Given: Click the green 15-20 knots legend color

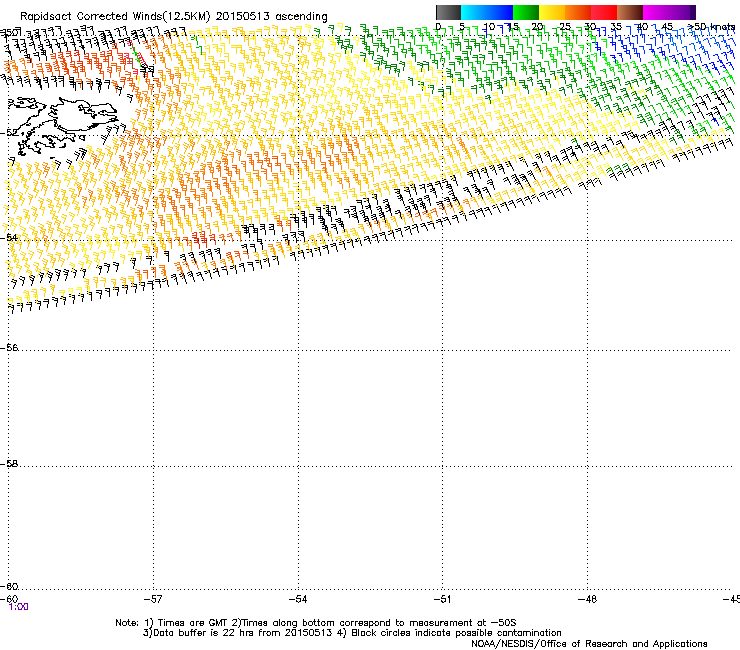Looking at the screenshot, I should (x=526, y=12).
